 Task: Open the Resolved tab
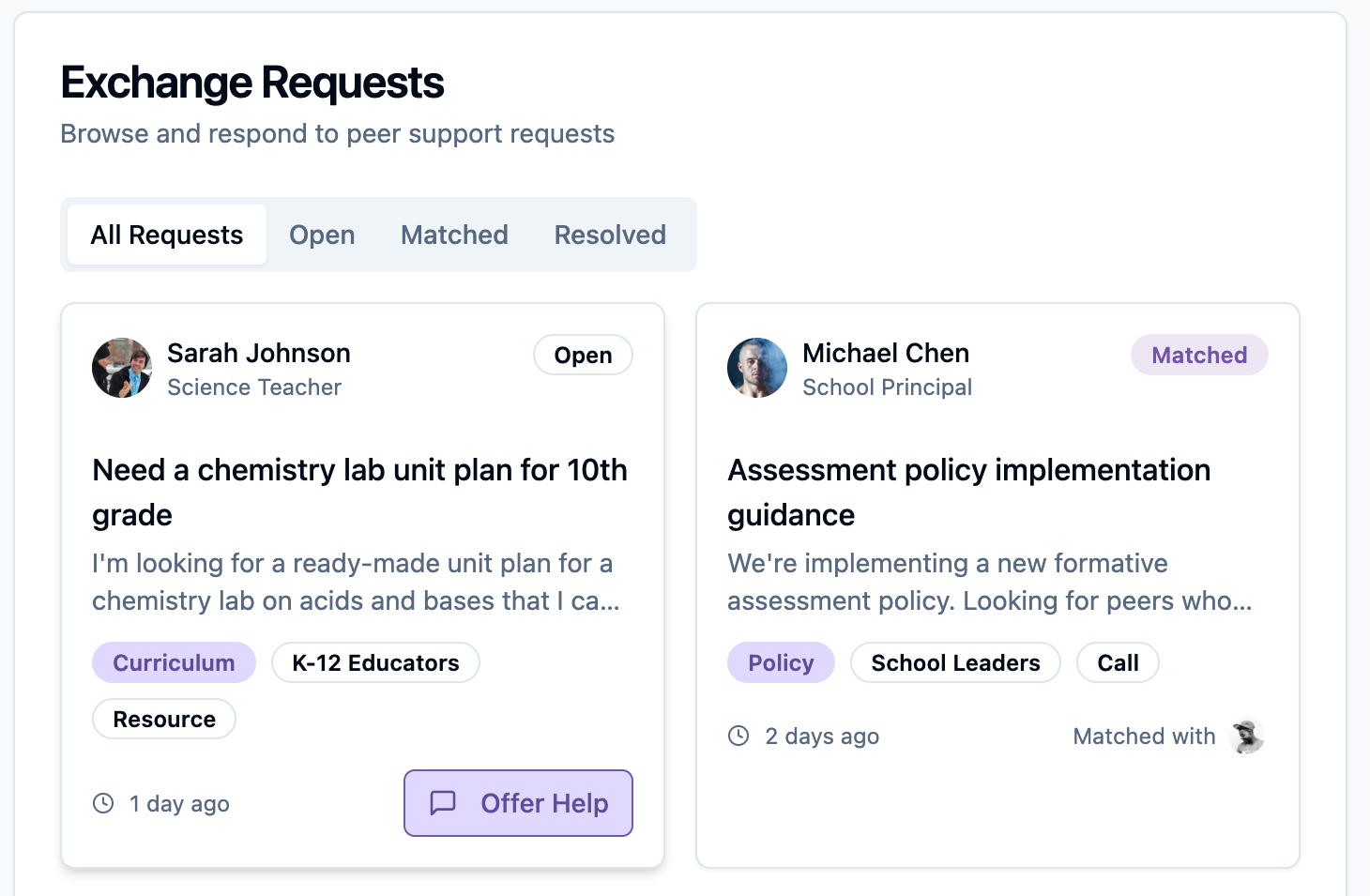coord(610,235)
